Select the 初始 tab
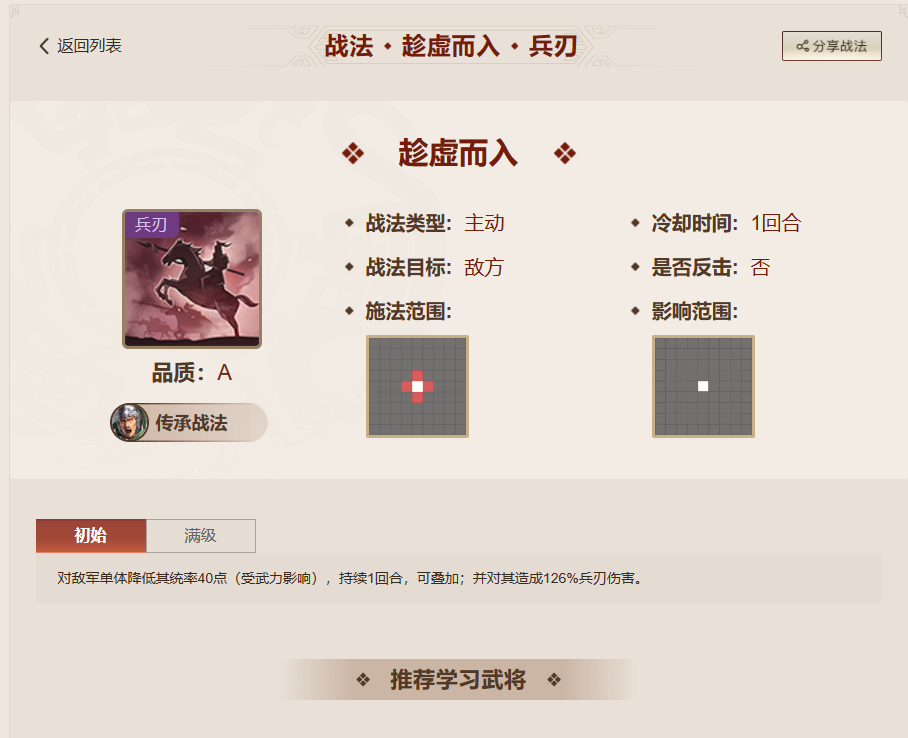Image resolution: width=908 pixels, height=738 pixels. [x=91, y=535]
